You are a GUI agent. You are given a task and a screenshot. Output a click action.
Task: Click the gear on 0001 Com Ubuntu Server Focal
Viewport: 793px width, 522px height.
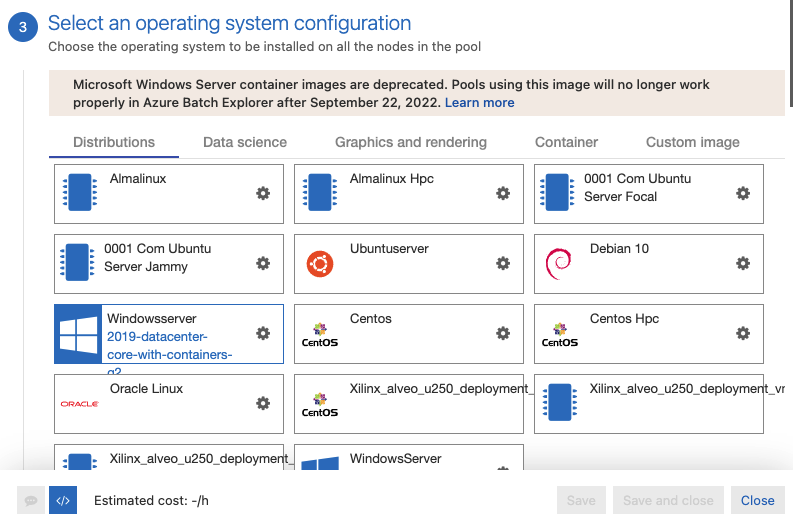pos(742,193)
